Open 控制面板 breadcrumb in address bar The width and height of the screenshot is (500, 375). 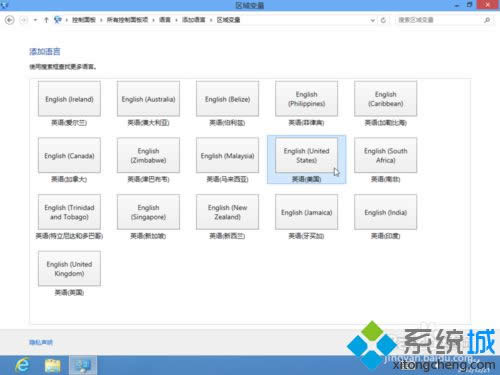coord(84,20)
